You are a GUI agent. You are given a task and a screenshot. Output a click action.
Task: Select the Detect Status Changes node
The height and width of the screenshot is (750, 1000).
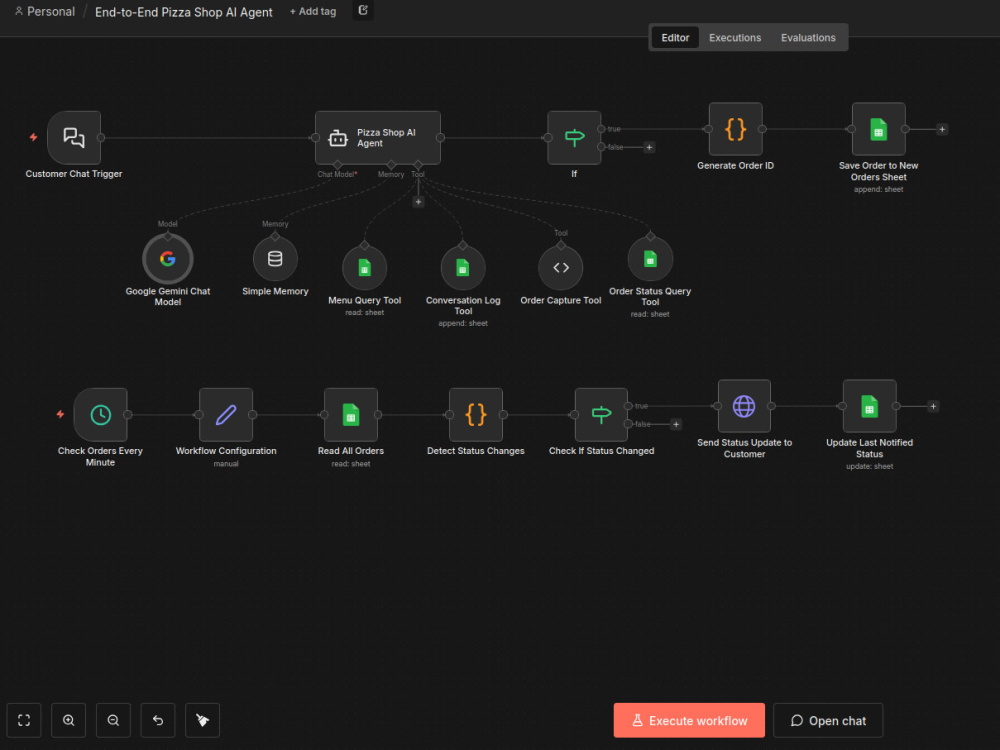point(476,415)
